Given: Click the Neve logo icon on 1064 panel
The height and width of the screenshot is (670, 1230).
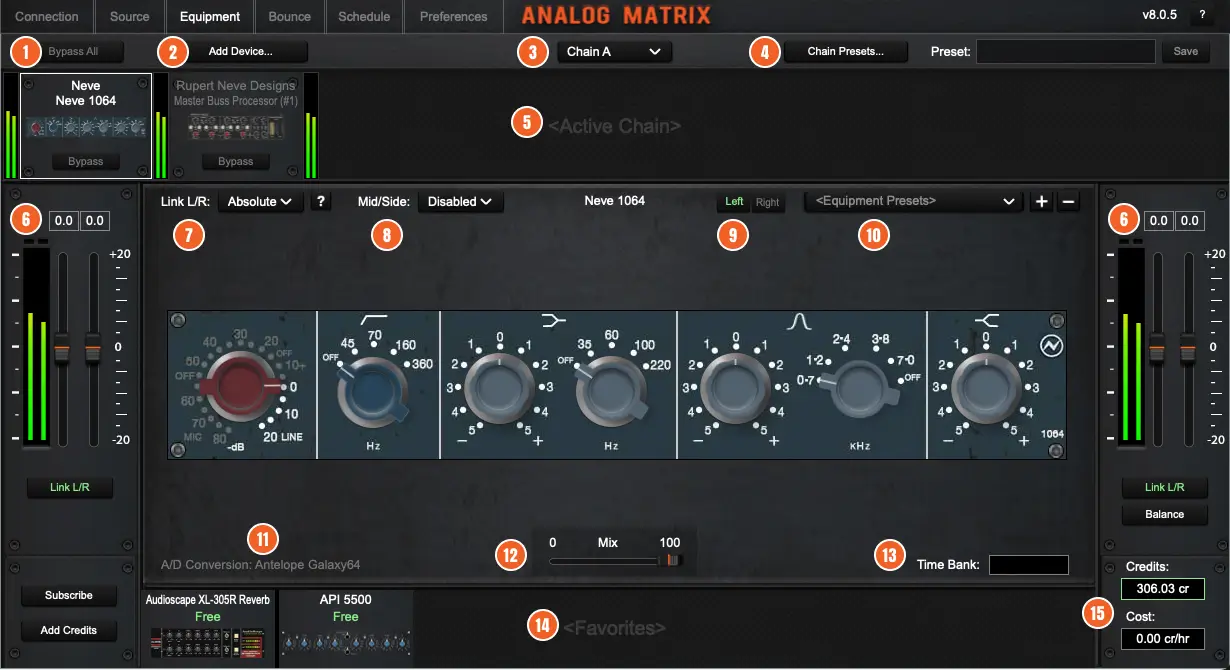Looking at the screenshot, I should click(1051, 345).
